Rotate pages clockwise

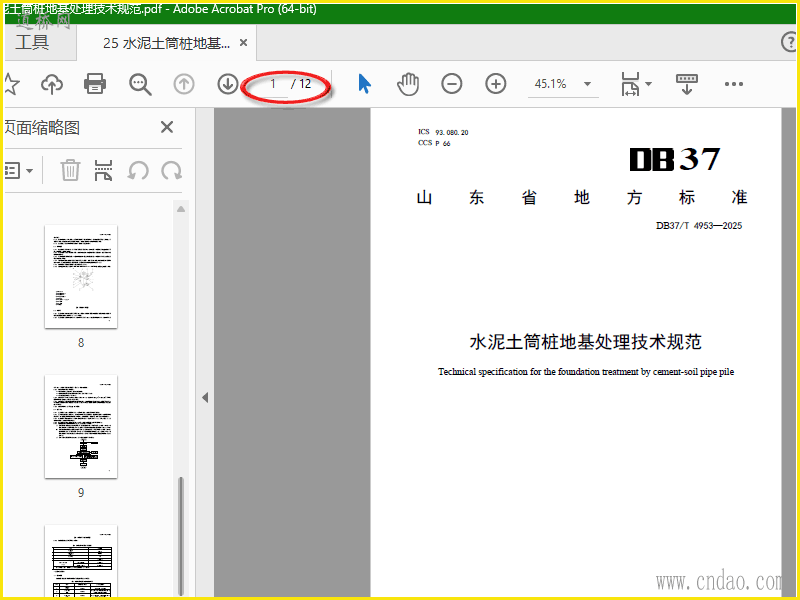[x=171, y=170]
